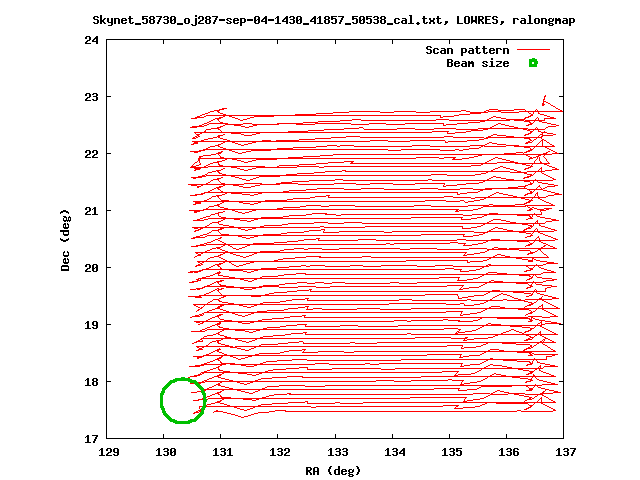640x480 pixels.
Task: Click the Dec axis tick label 23
Action: pyautogui.click(x=91, y=97)
